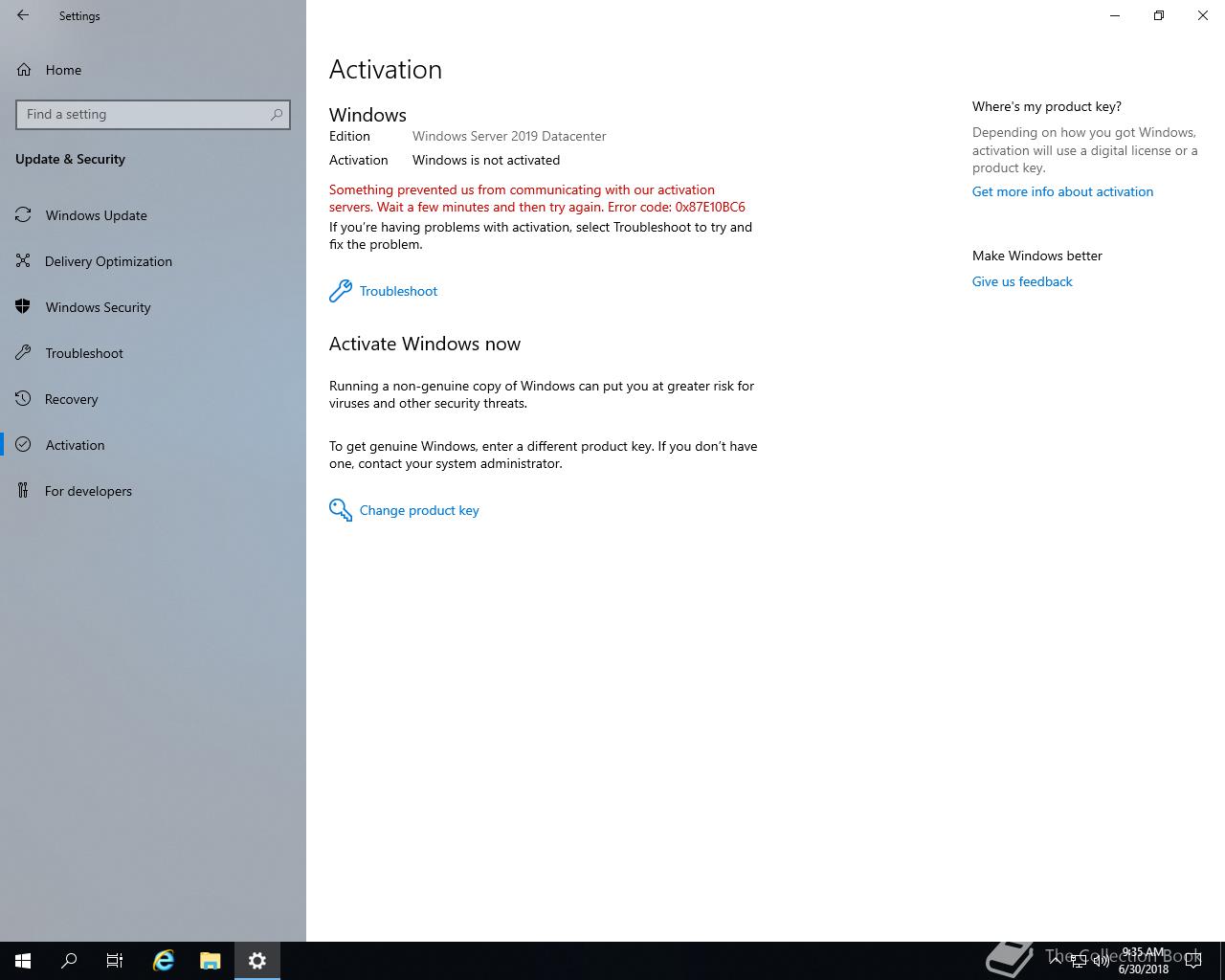Click Give us feedback link
1225x980 pixels.
pos(1022,281)
